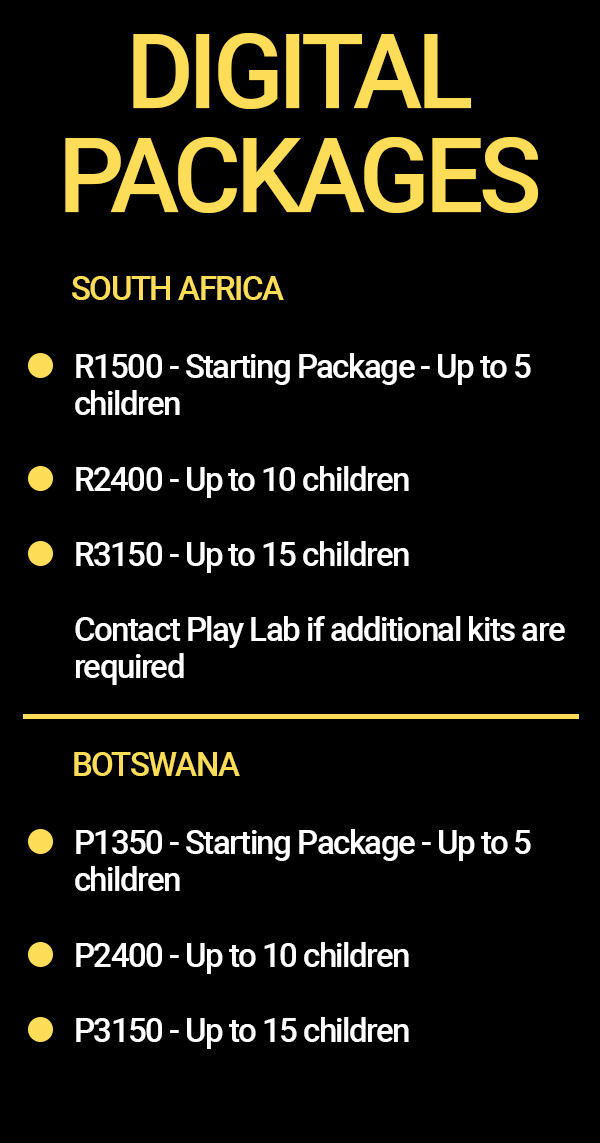Click the yellow bullet beside P1350 package
The height and width of the screenshot is (1143, 600).
click(41, 842)
